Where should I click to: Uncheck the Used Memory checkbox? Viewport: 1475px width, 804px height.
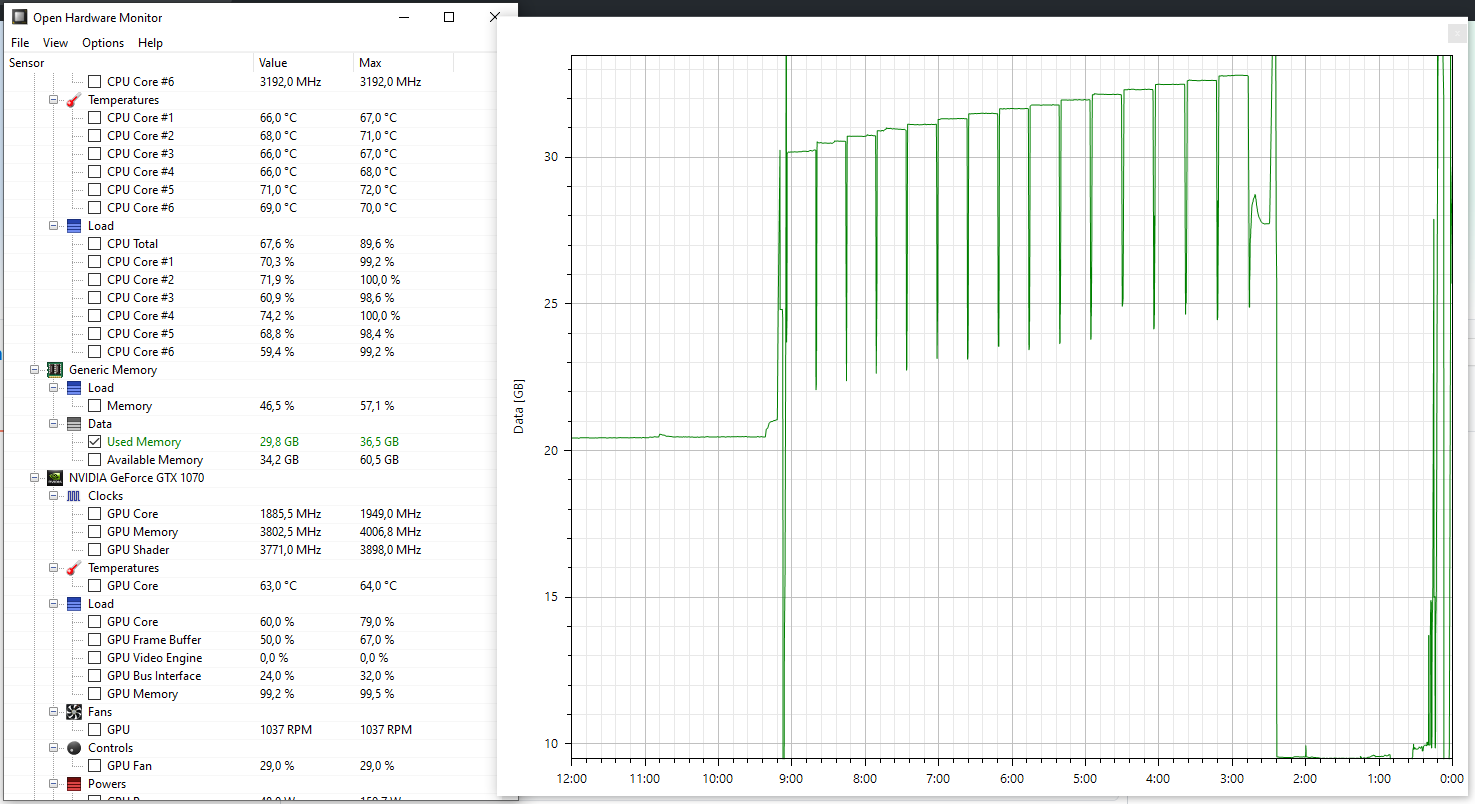(94, 441)
